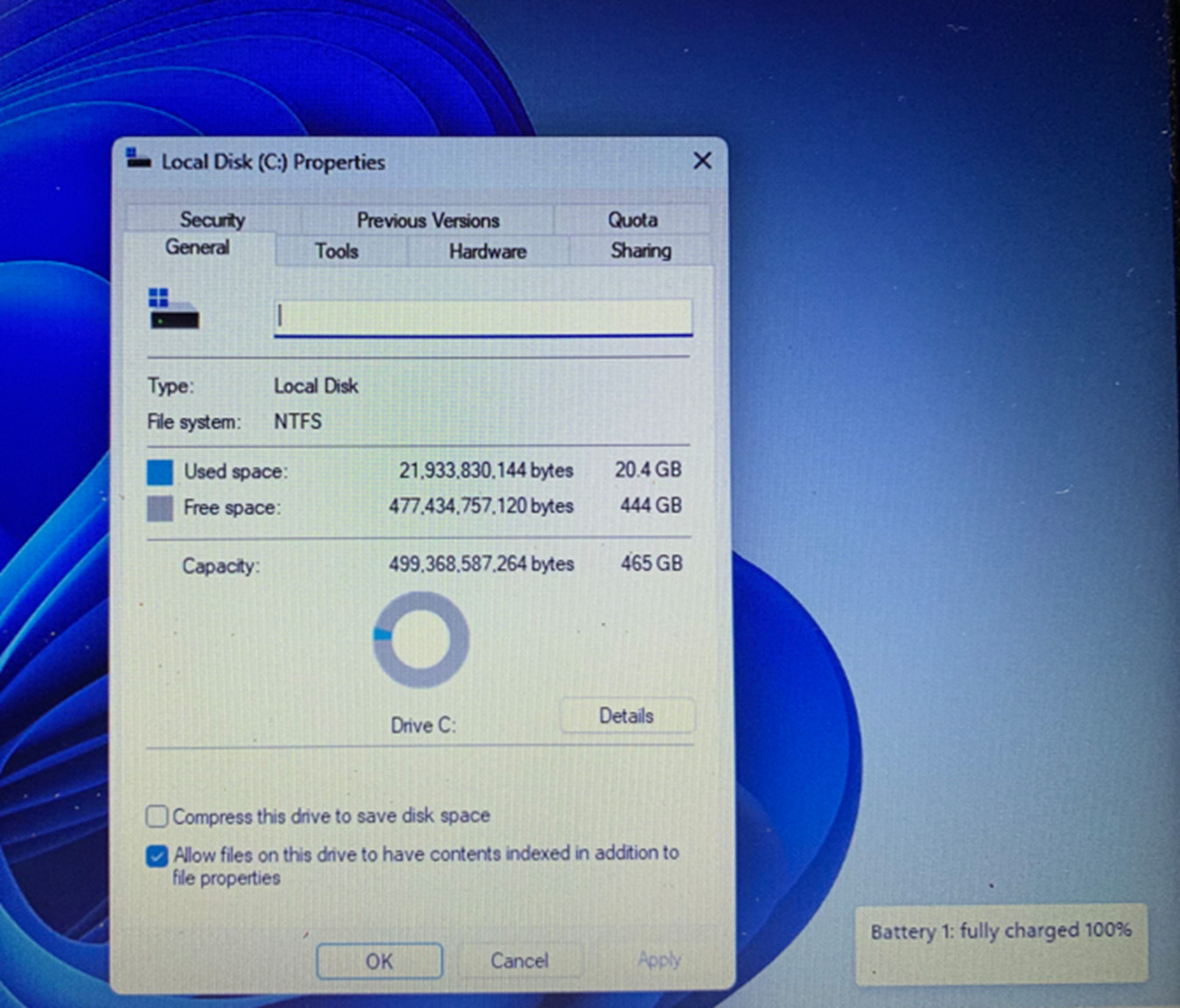The width and height of the screenshot is (1180, 1008).
Task: Click the drive icon in the General tab
Action: pyautogui.click(x=174, y=309)
